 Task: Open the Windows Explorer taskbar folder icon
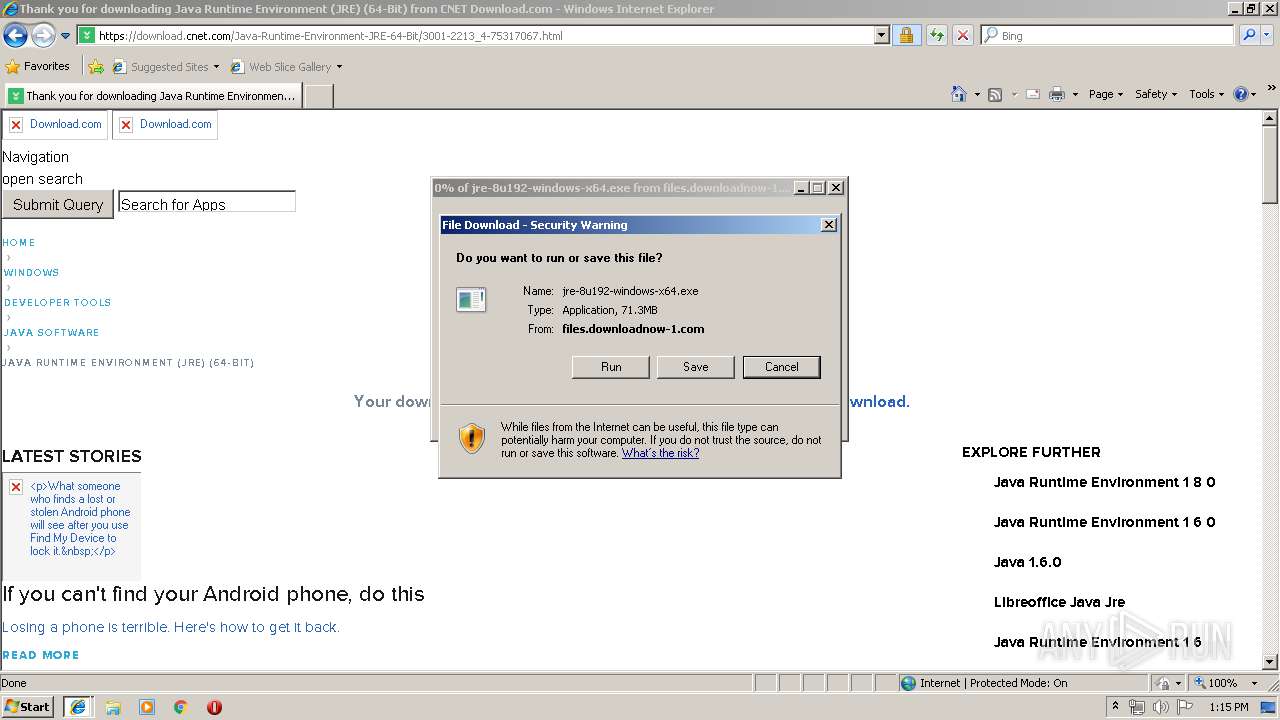(x=113, y=707)
